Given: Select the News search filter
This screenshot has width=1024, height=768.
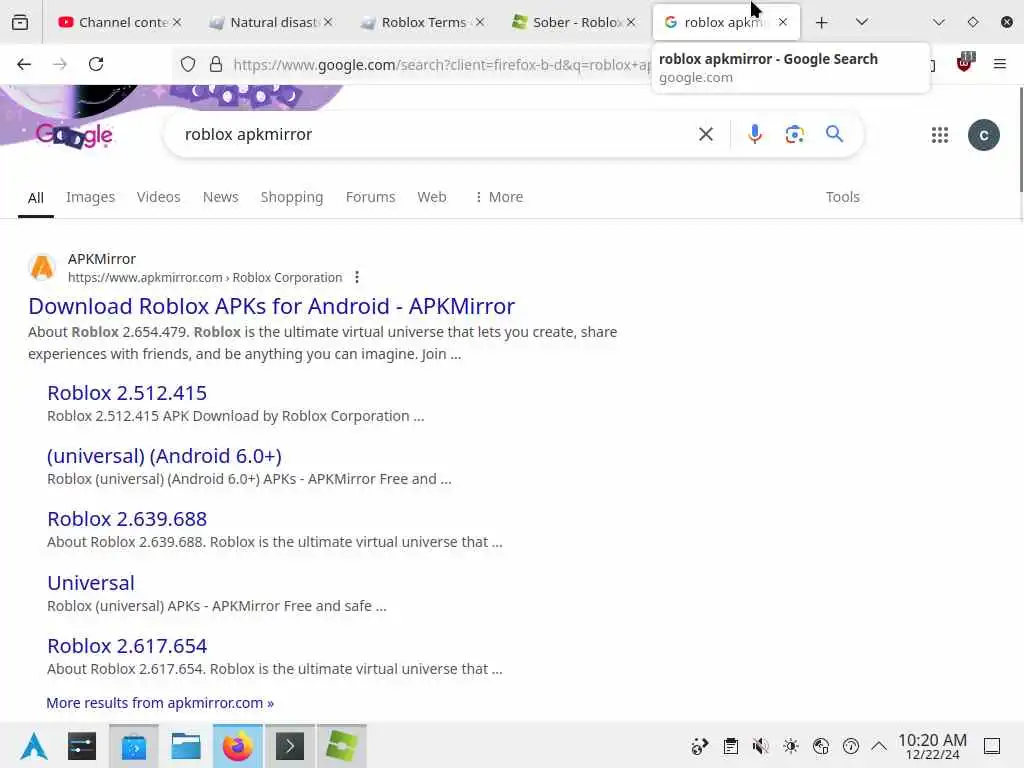Looking at the screenshot, I should tap(221, 197).
